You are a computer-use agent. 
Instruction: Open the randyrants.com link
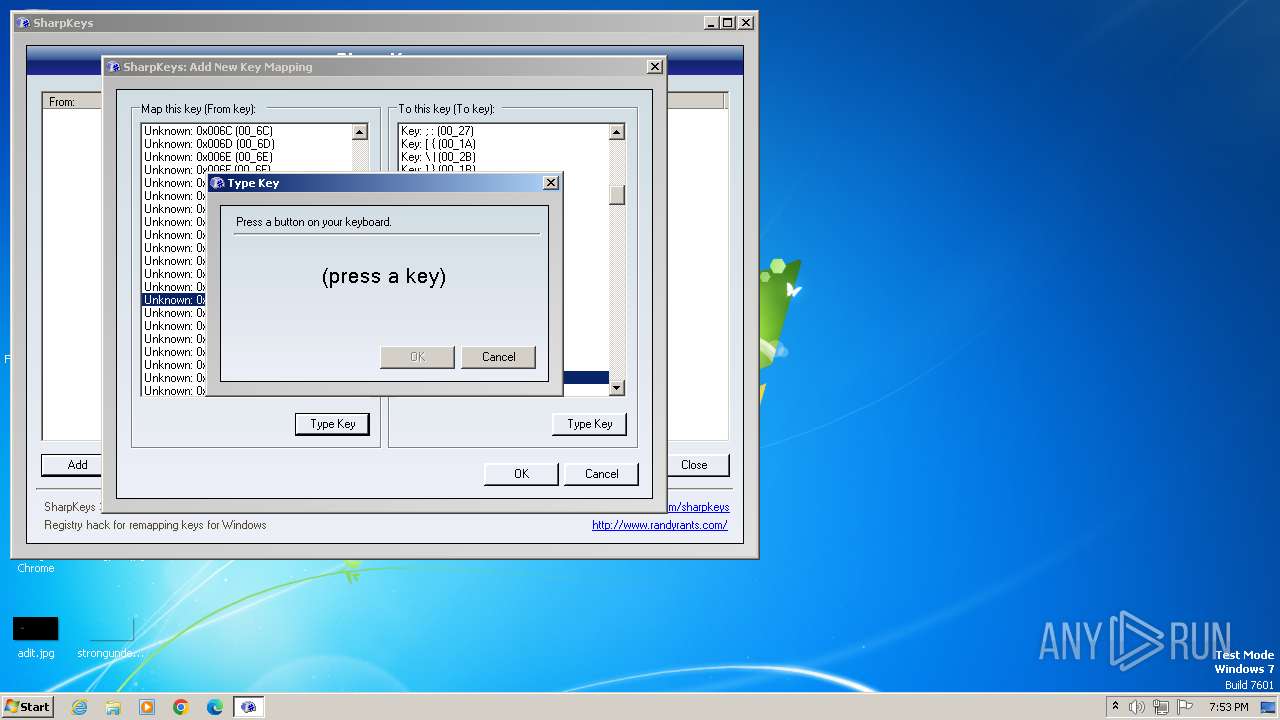(x=659, y=525)
